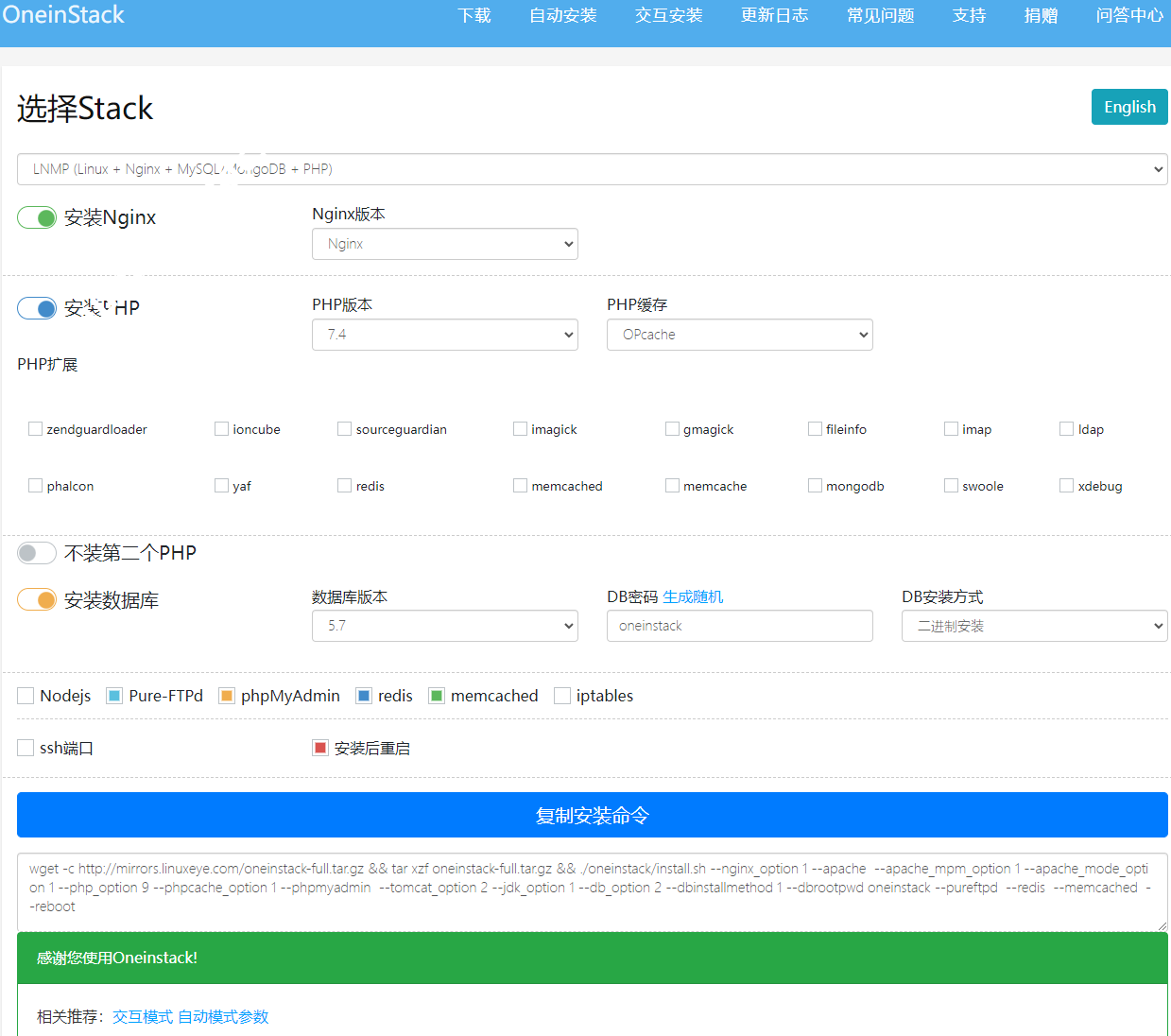Expand the PHP版本 dropdown showing 7.4
The height and width of the screenshot is (1036, 1171).
click(x=444, y=335)
